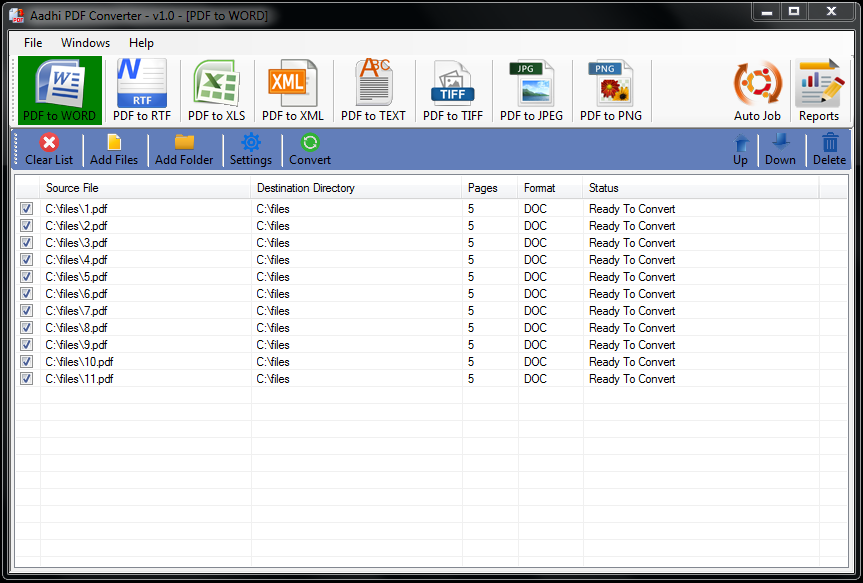Toggle the checkbox for 3.pdf

26,243
